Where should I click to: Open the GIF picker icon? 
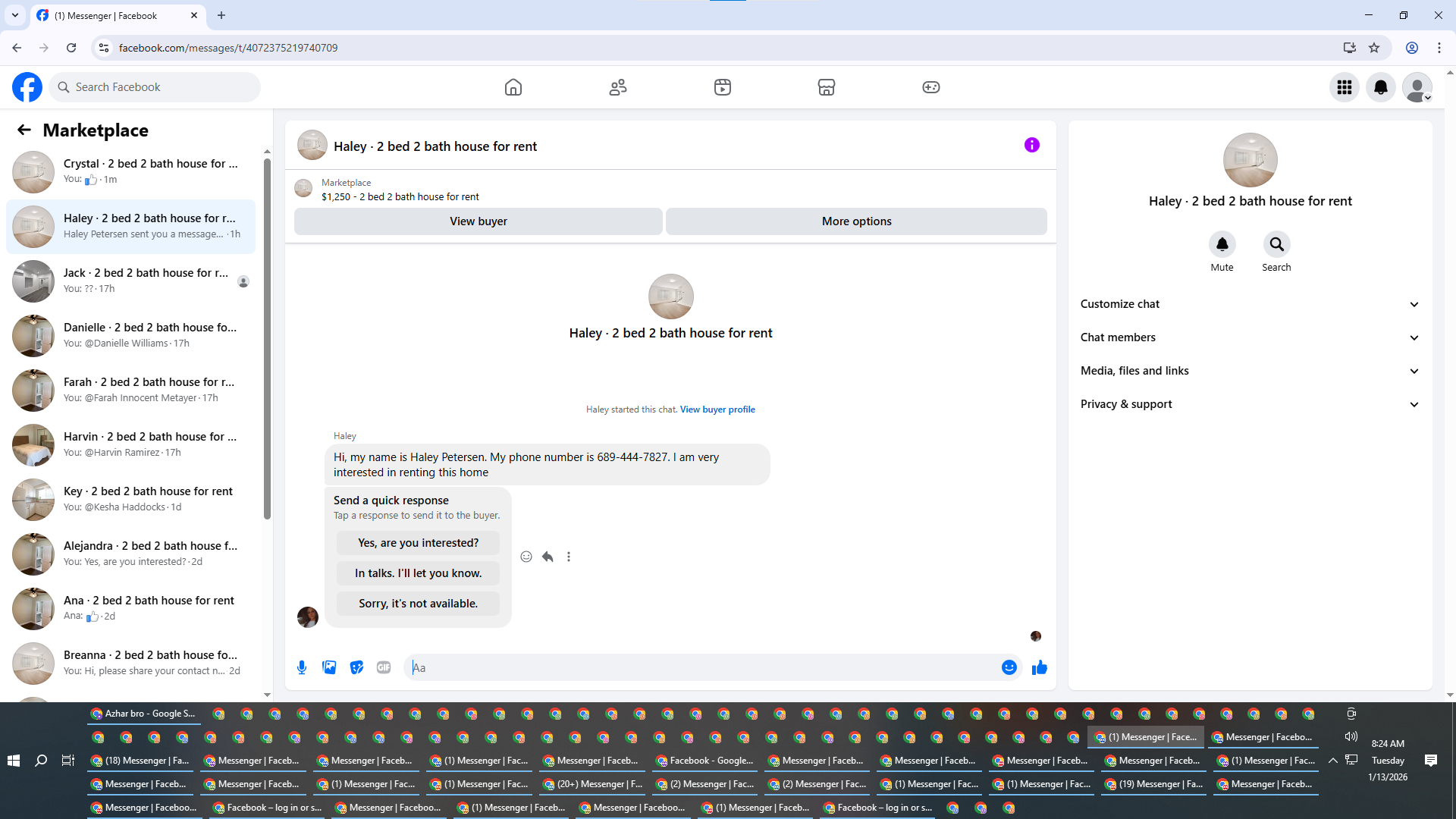coord(384,667)
